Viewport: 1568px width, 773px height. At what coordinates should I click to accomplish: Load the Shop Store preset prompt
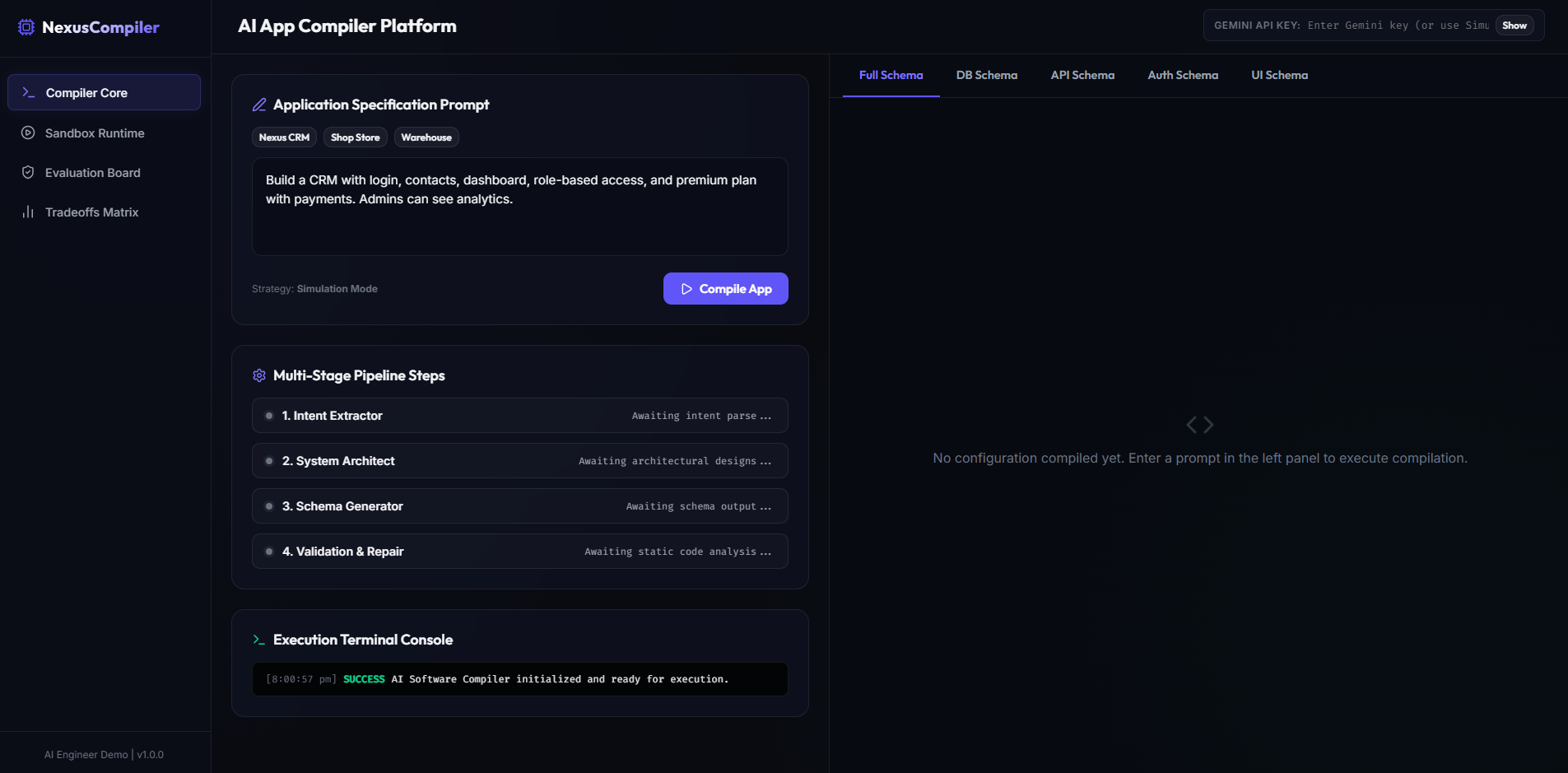click(x=356, y=137)
